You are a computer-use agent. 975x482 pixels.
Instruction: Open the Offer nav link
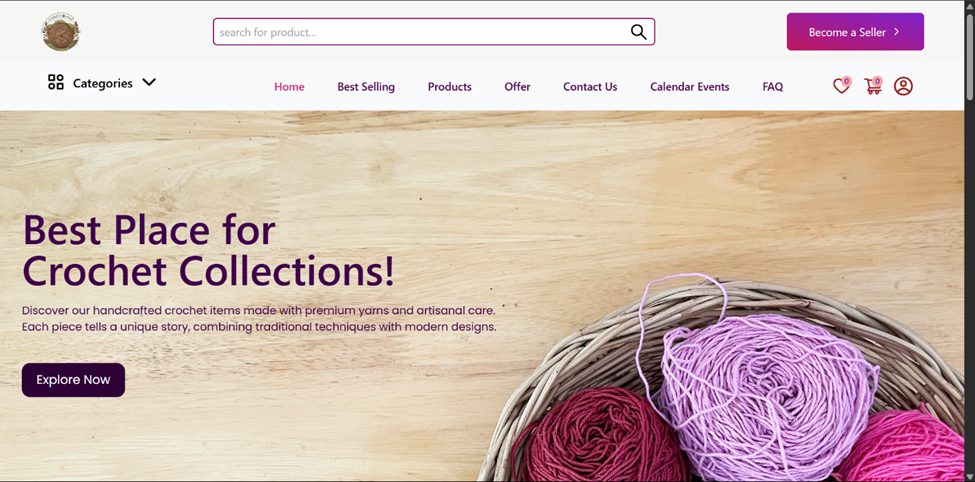[517, 87]
